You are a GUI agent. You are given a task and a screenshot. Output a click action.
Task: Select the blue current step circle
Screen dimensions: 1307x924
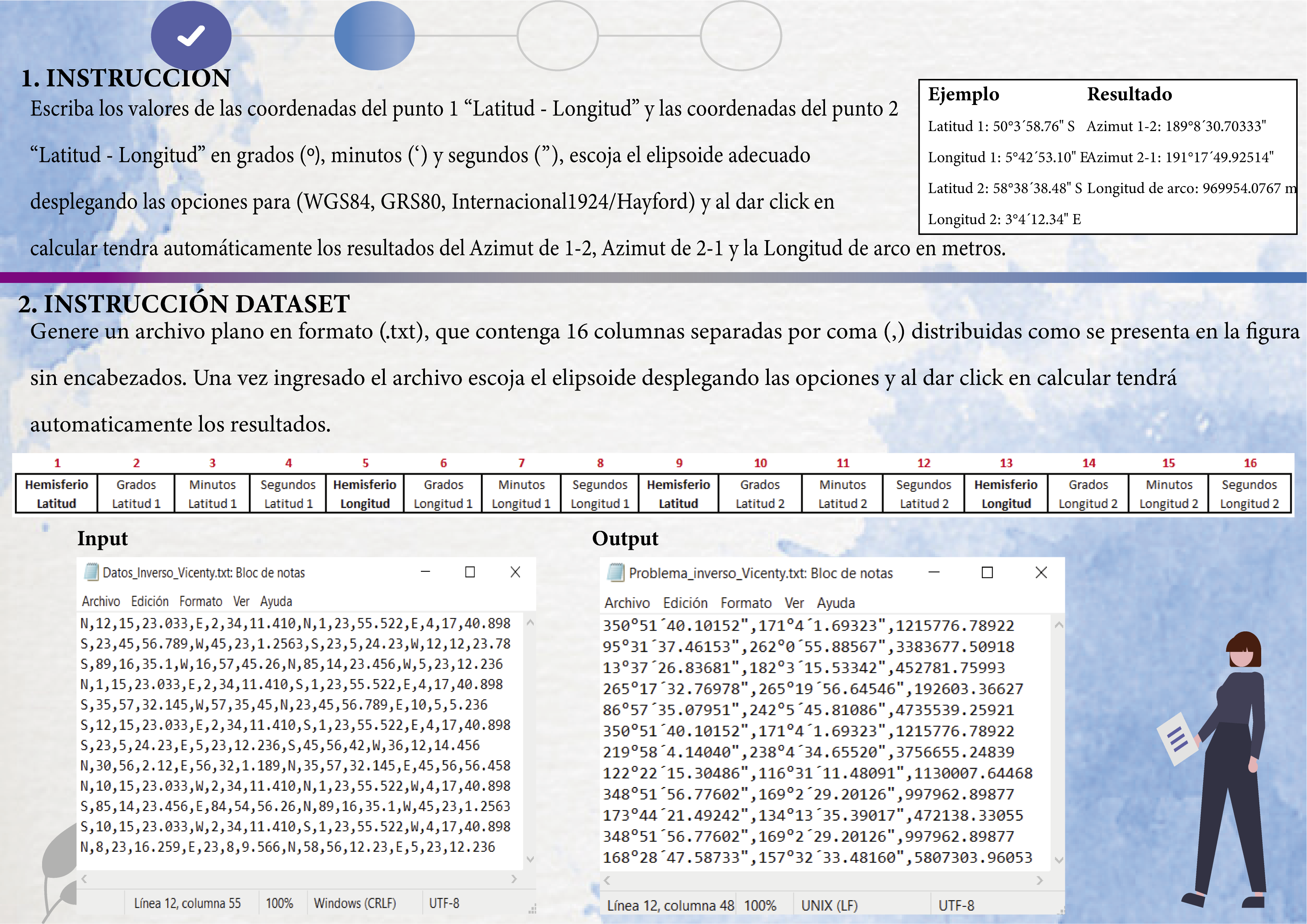[374, 35]
